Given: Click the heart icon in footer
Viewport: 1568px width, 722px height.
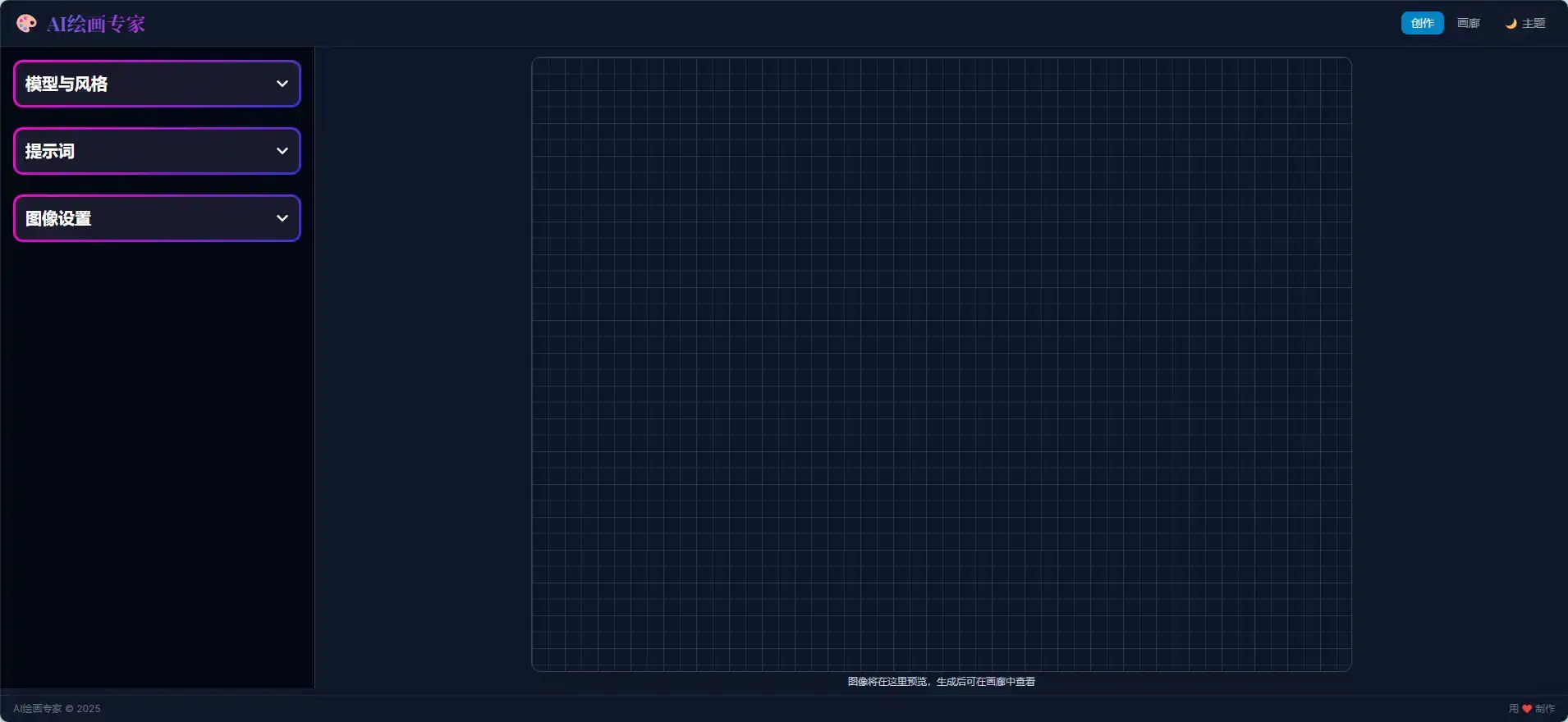Looking at the screenshot, I should 1527,709.
